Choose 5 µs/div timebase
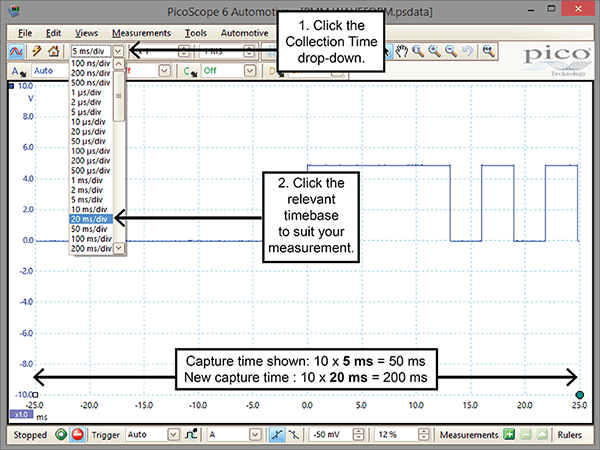The image size is (600, 450). [x=91, y=112]
